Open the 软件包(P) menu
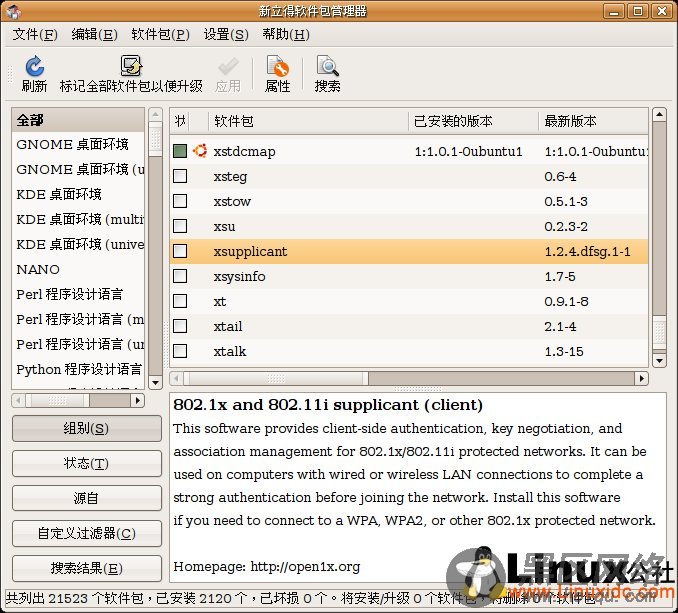678x613 pixels. [x=160, y=34]
